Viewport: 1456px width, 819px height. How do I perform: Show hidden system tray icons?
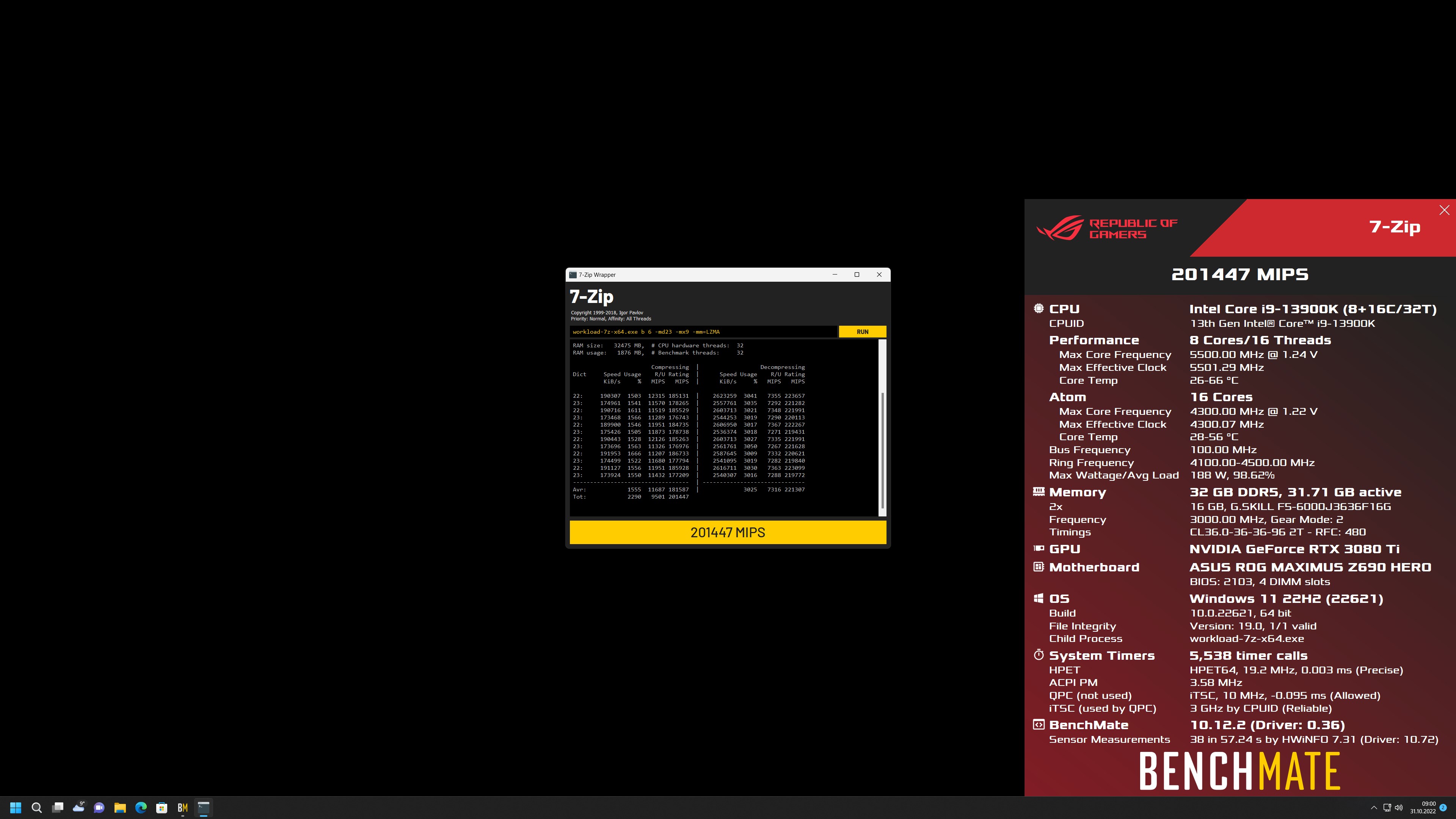point(1374,808)
